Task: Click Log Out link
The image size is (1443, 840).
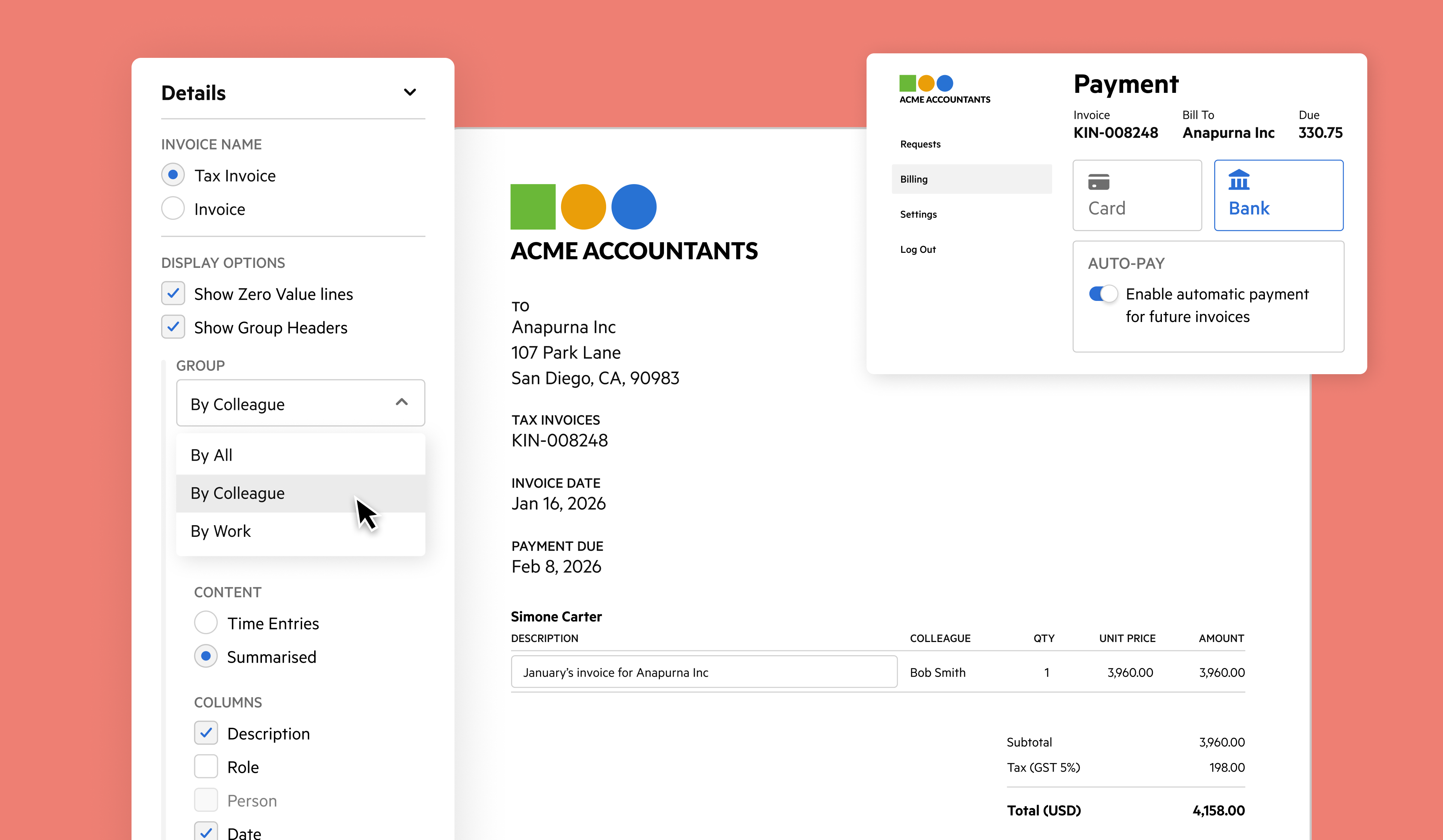Action: pyautogui.click(x=917, y=250)
